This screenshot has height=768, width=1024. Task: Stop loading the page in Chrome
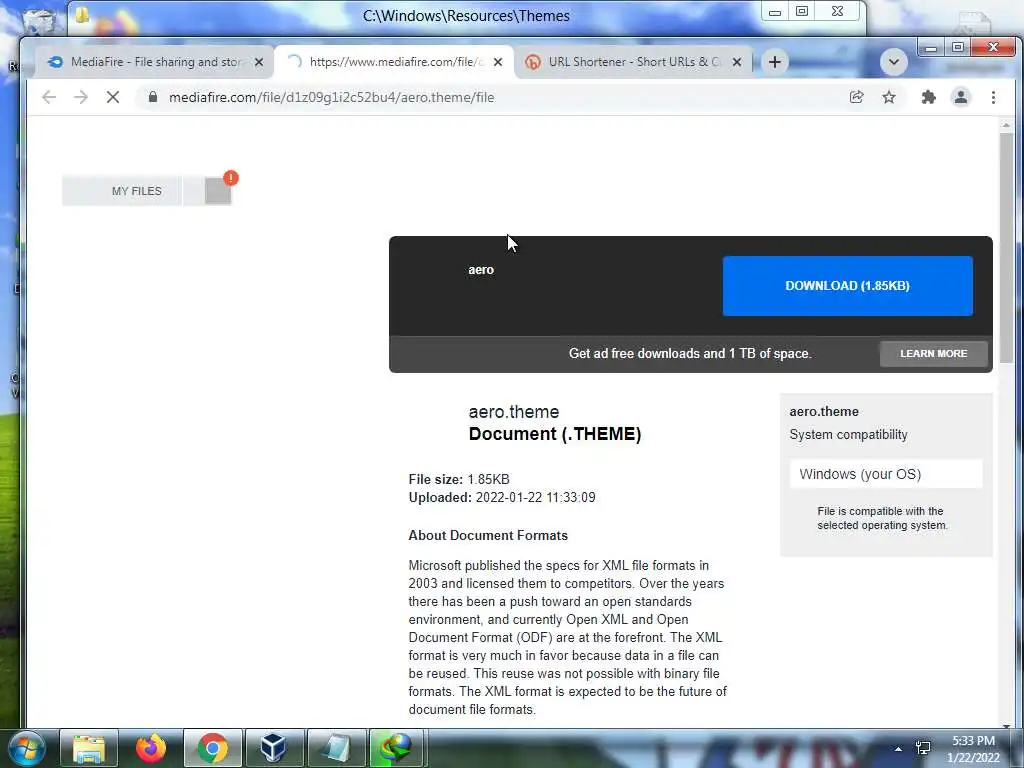tap(113, 97)
